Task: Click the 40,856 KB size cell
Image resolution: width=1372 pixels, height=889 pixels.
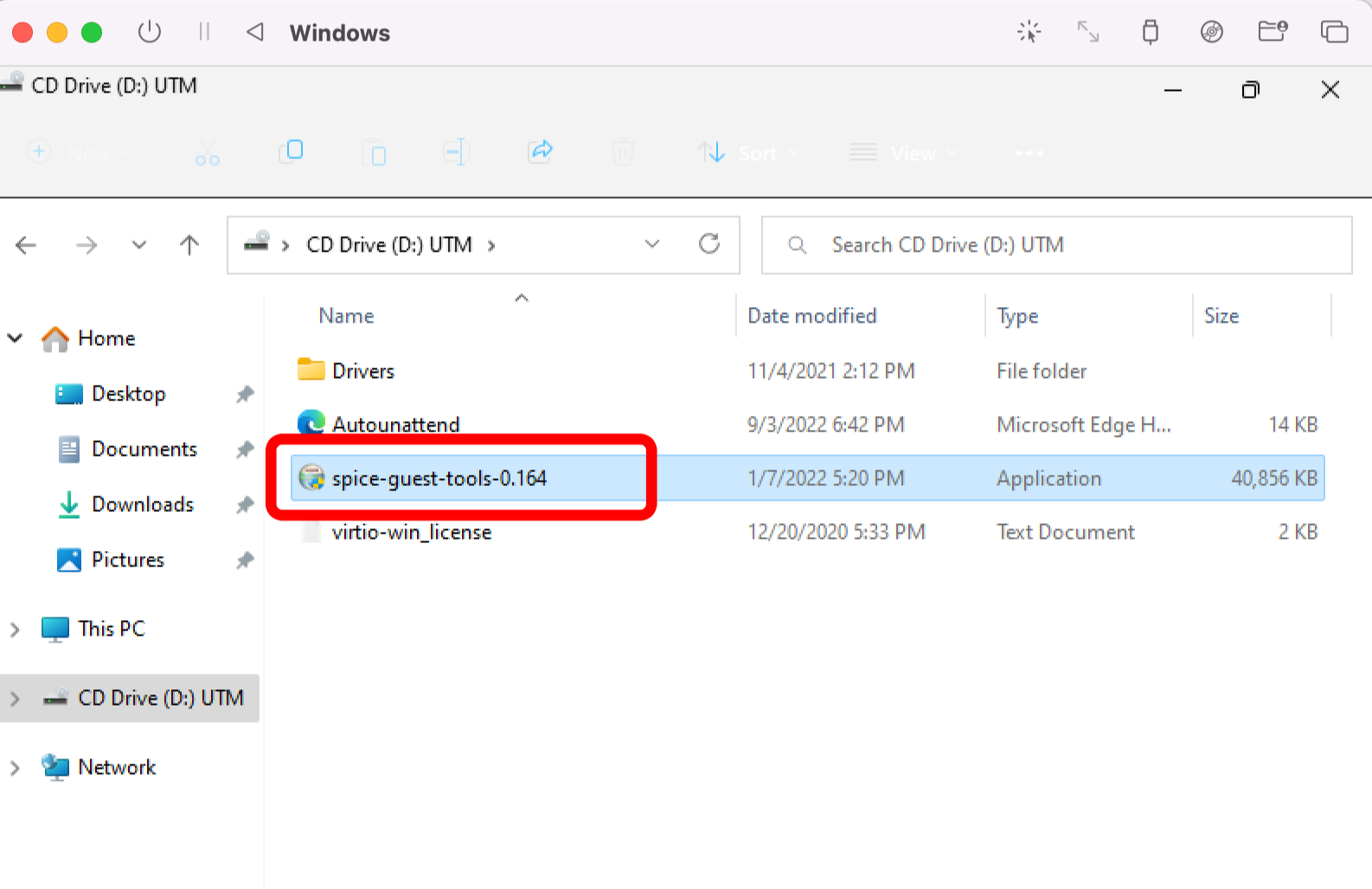Action: pos(1274,478)
